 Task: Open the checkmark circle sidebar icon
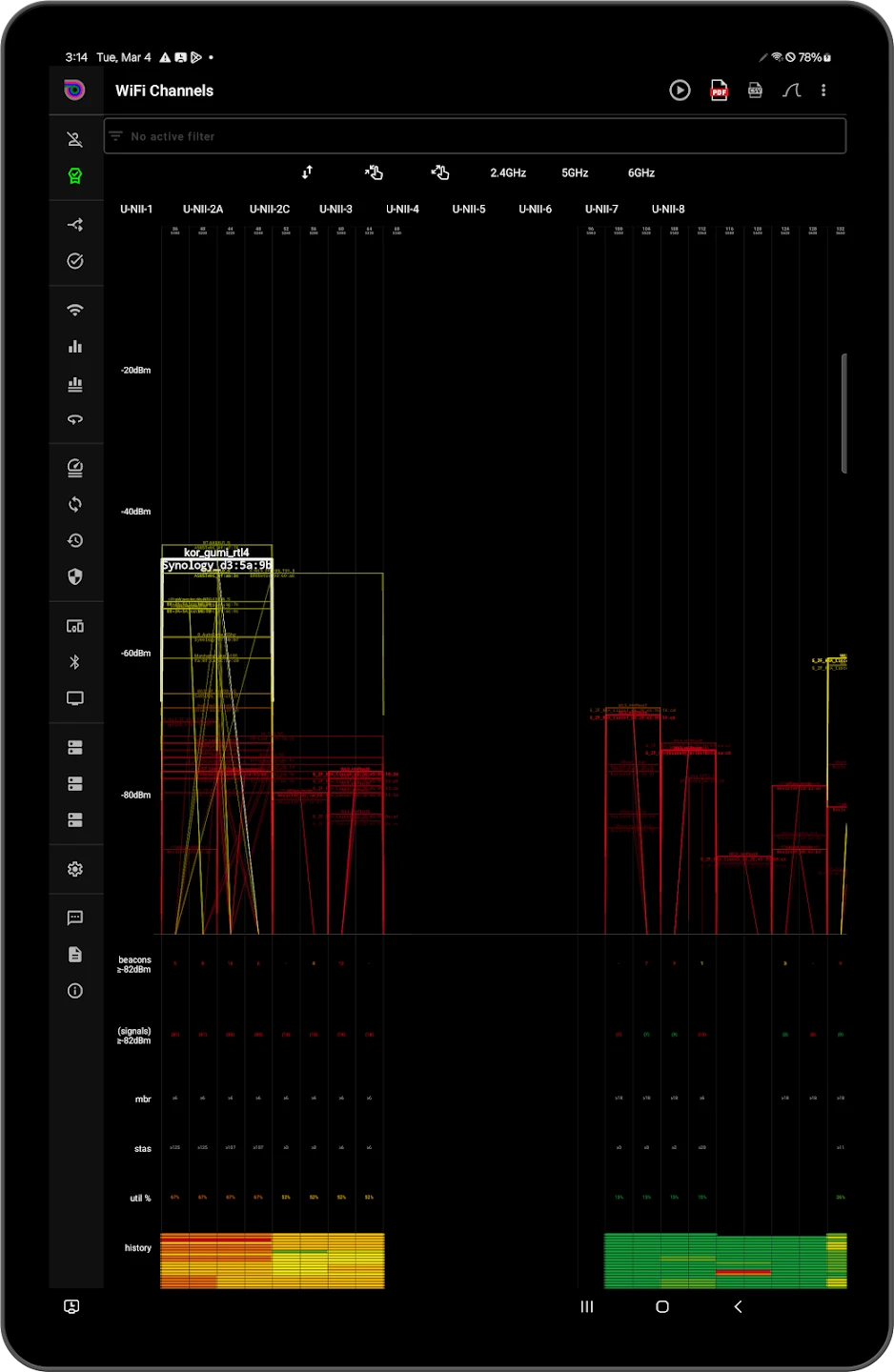click(75, 261)
